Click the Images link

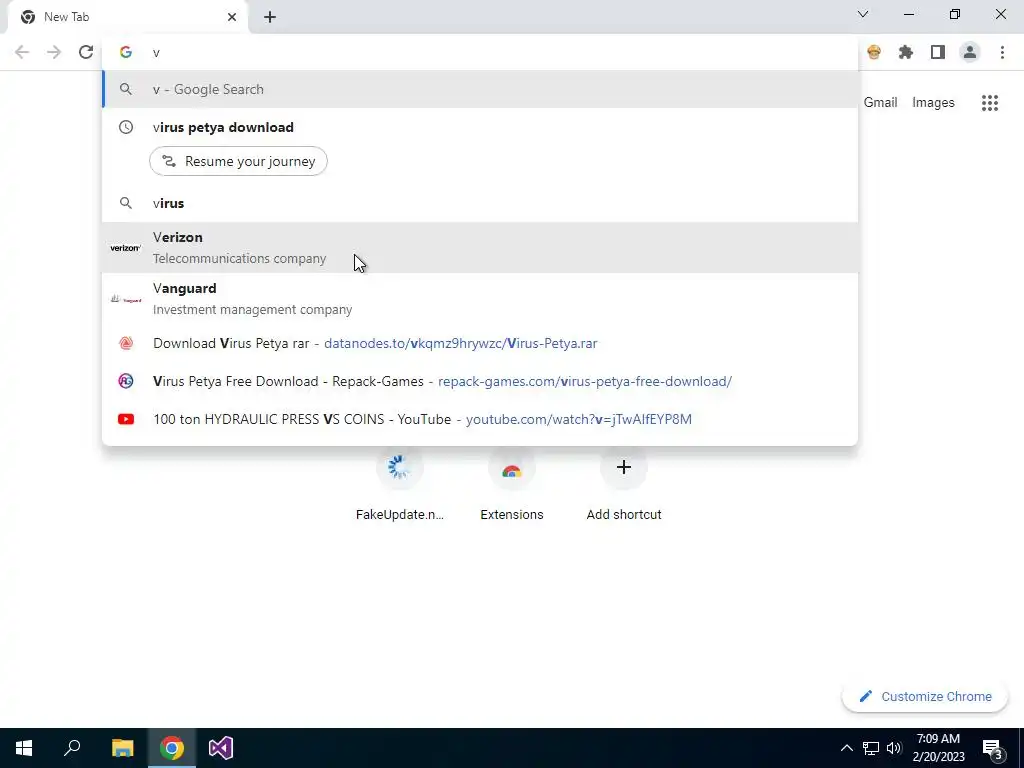(x=933, y=103)
